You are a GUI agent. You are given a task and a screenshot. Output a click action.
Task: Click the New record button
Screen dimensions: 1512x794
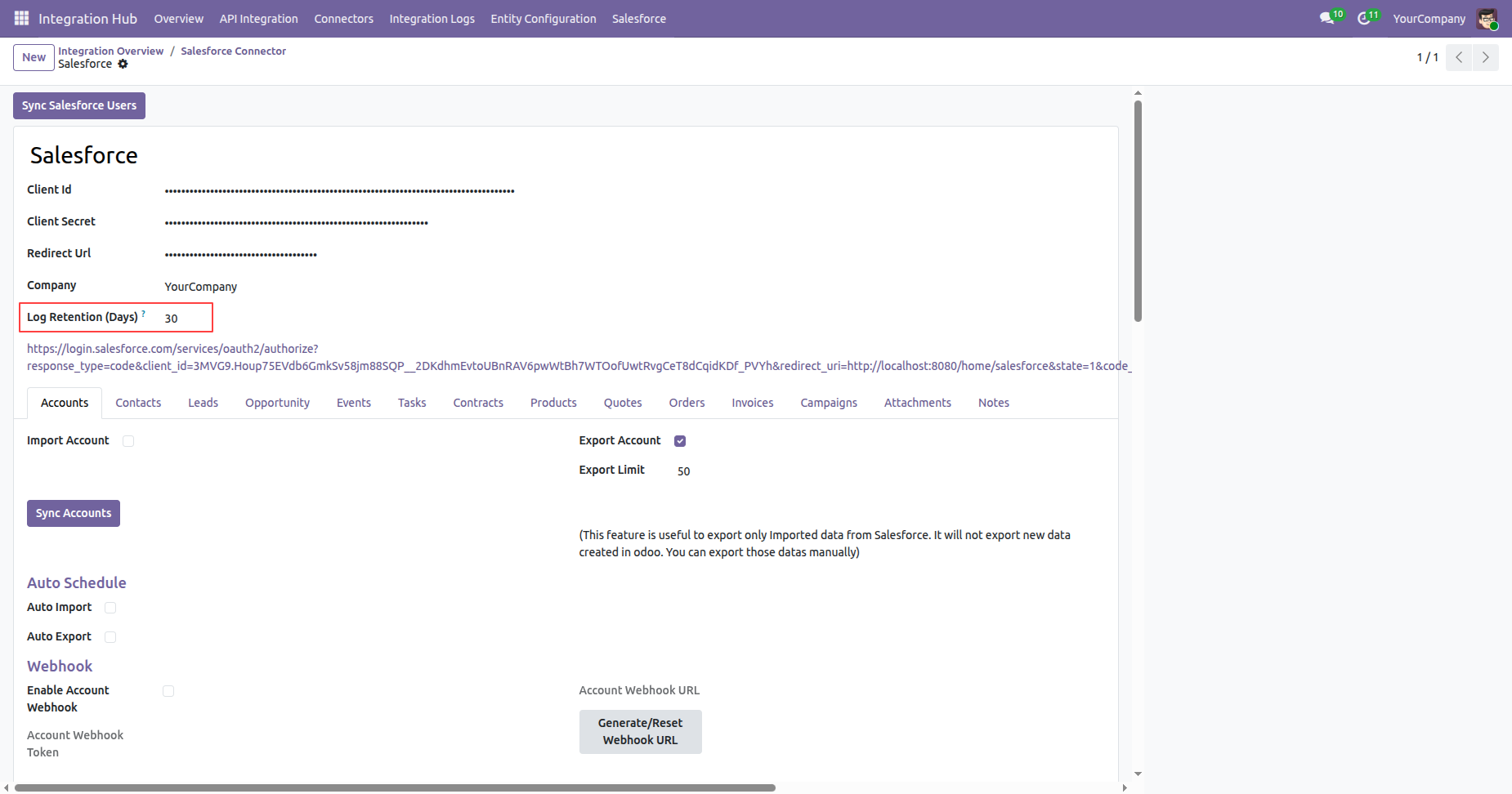(x=34, y=57)
